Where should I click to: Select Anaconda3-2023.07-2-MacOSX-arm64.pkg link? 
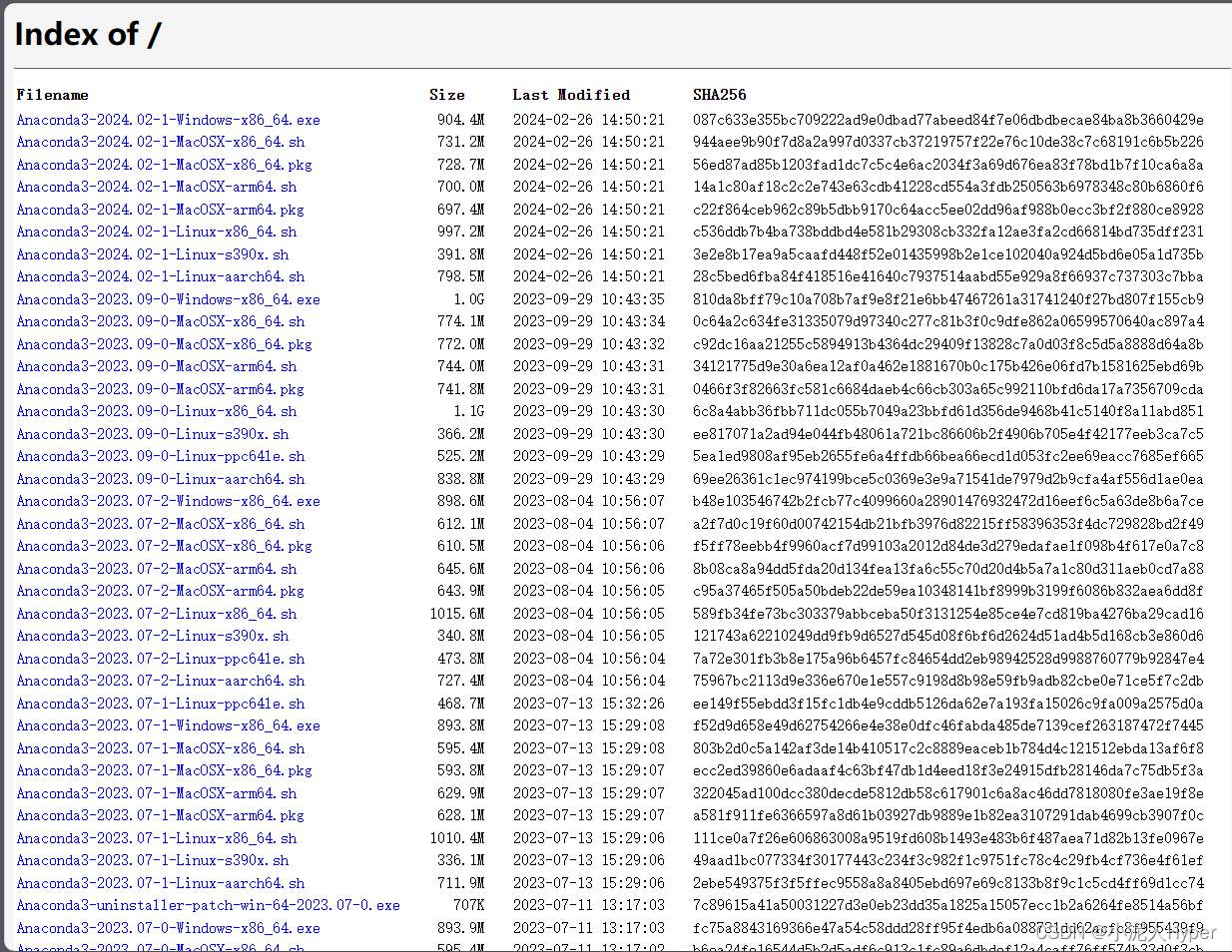[x=160, y=591]
